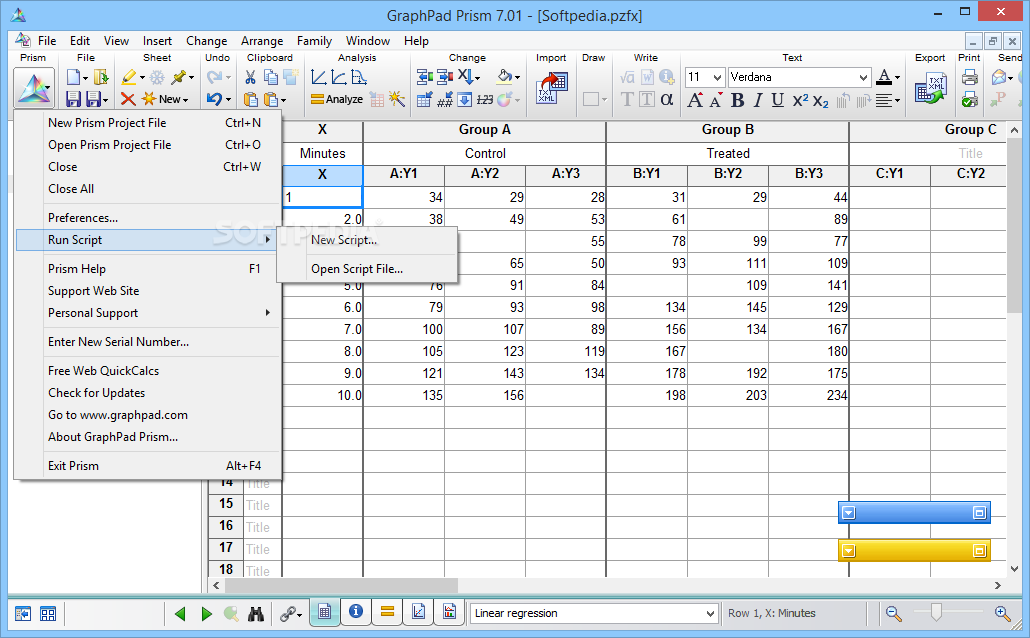Click the green next sheet arrow
Screen dimensions: 1030x638
[206, 614]
